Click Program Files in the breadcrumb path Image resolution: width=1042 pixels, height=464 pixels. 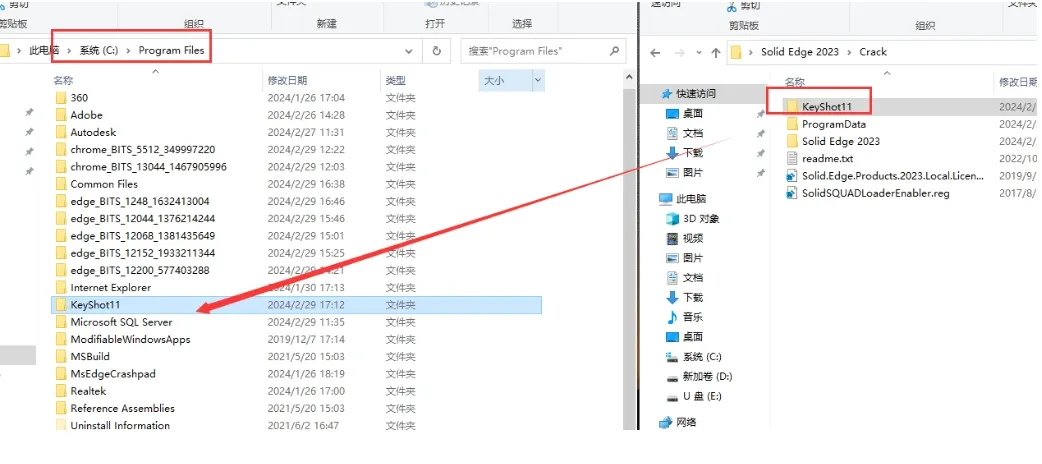tap(171, 51)
